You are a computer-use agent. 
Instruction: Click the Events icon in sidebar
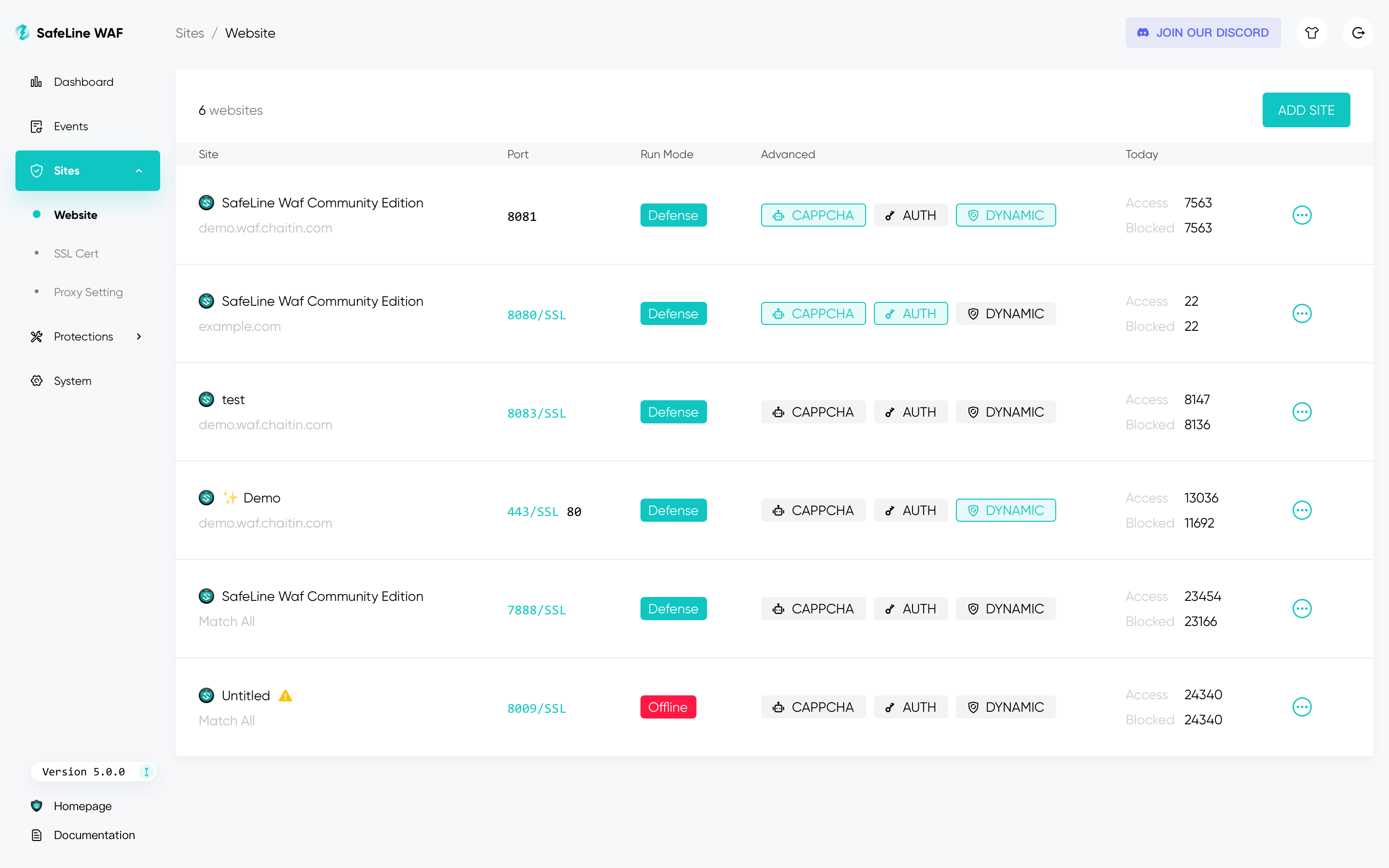click(x=36, y=126)
